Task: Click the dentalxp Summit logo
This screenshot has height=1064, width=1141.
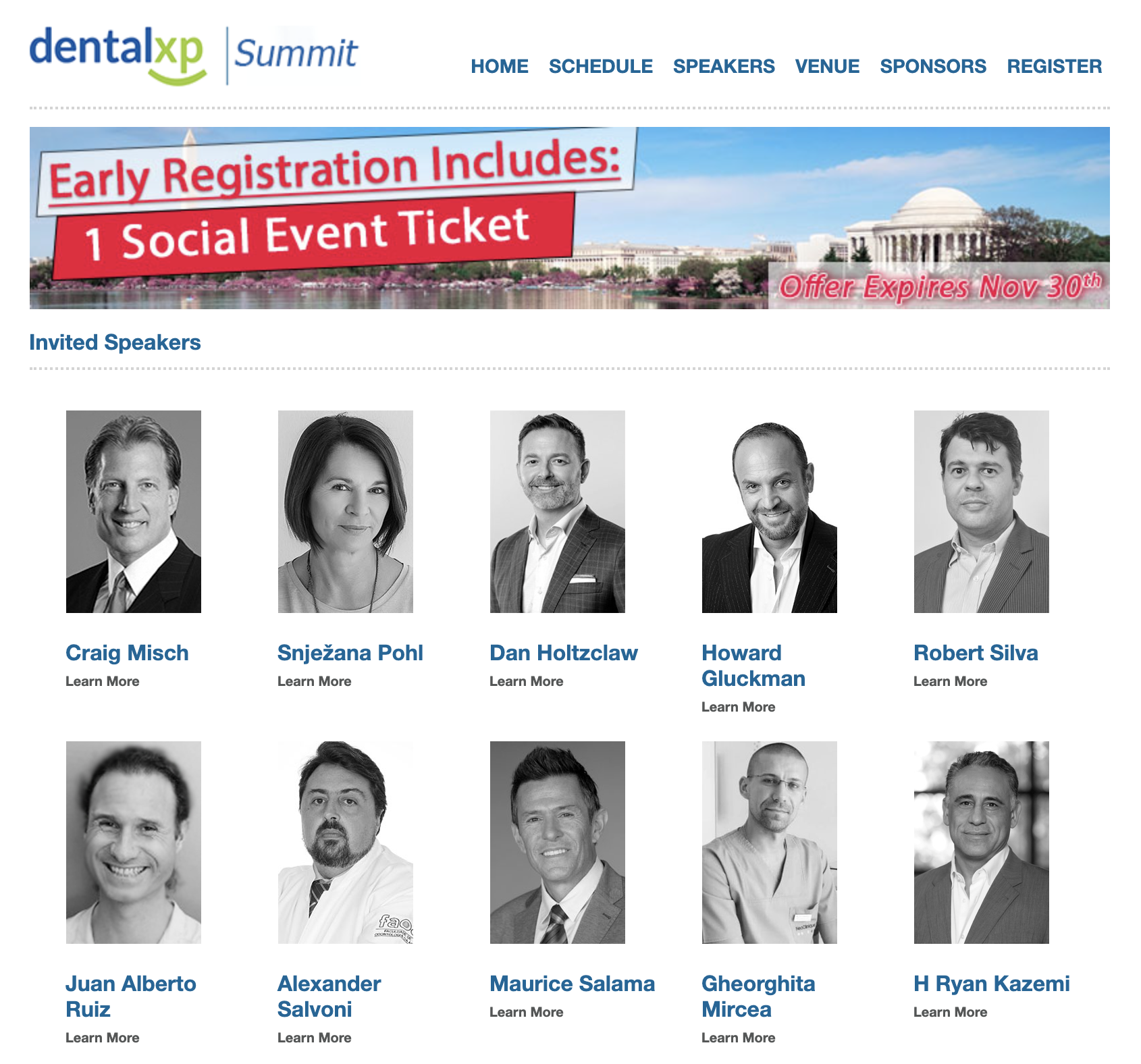Action: pyautogui.click(x=193, y=55)
